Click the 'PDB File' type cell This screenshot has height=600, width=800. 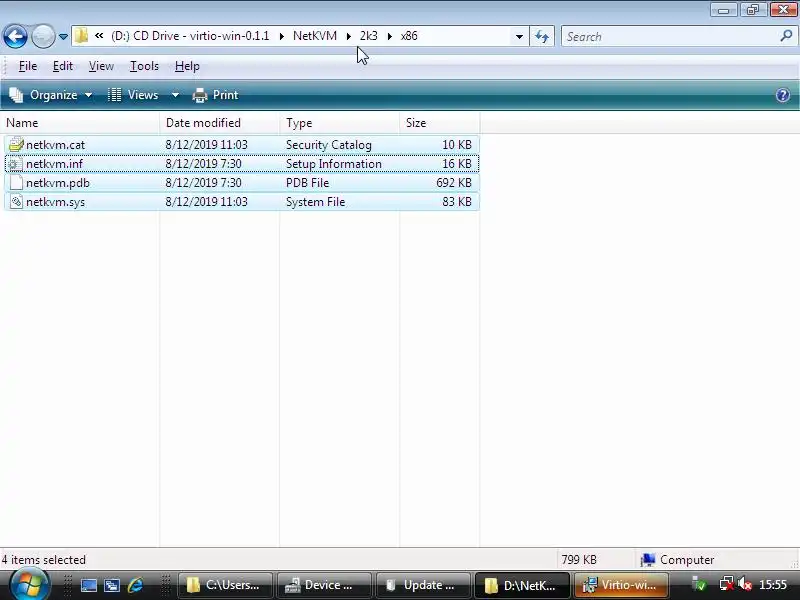(307, 183)
